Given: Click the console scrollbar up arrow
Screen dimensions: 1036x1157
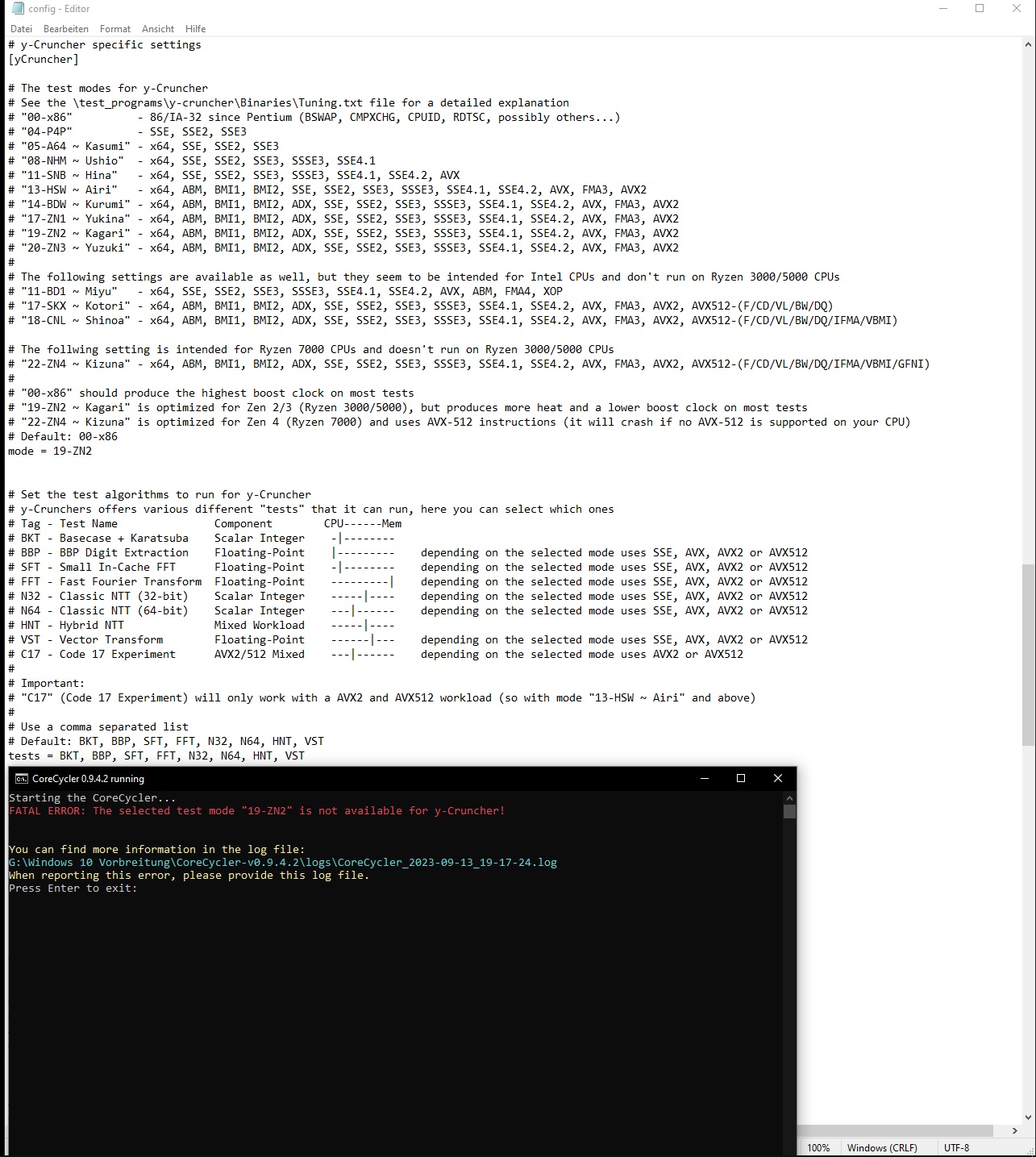Looking at the screenshot, I should pyautogui.click(x=789, y=797).
